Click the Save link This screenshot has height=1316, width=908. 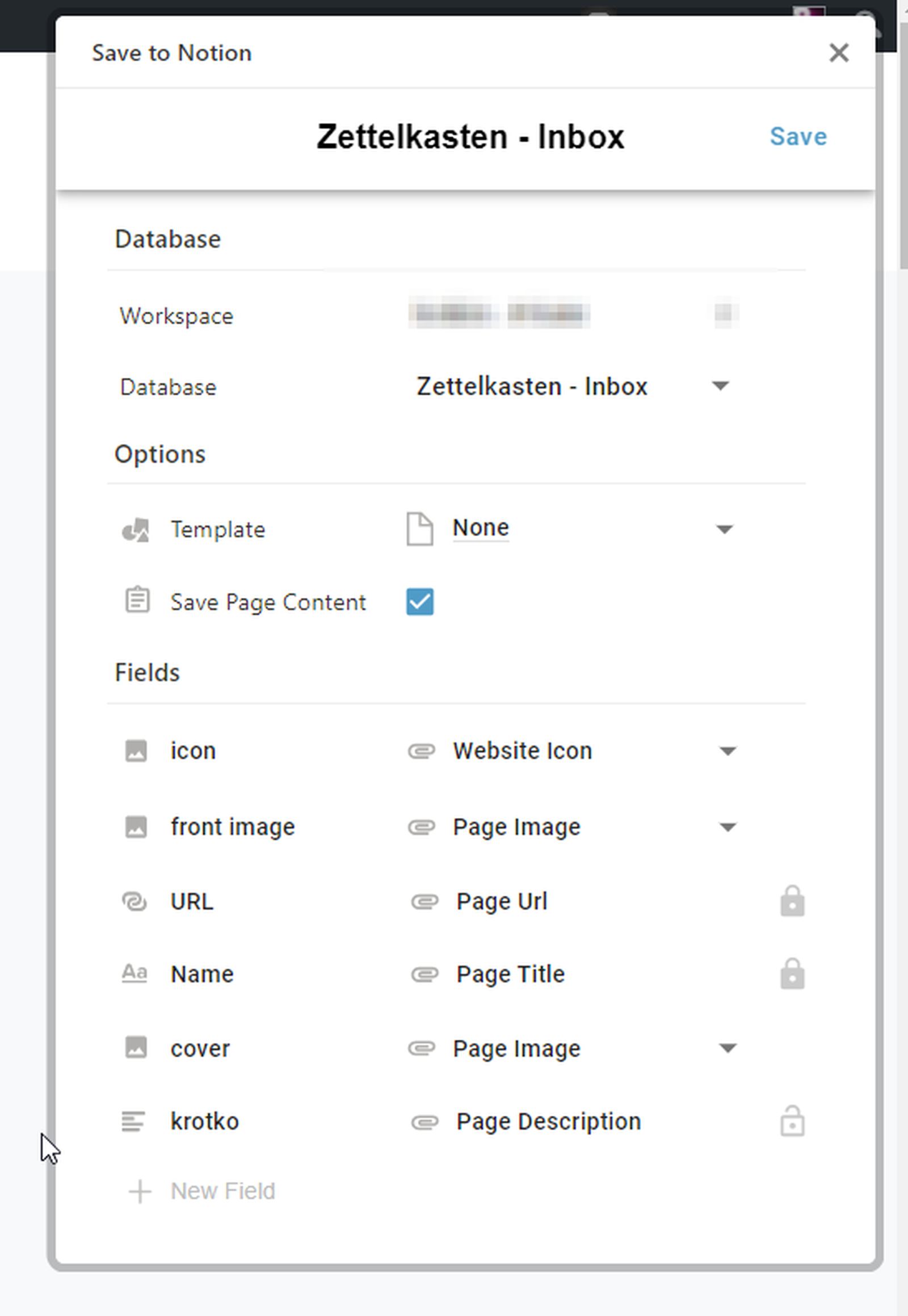pos(798,137)
